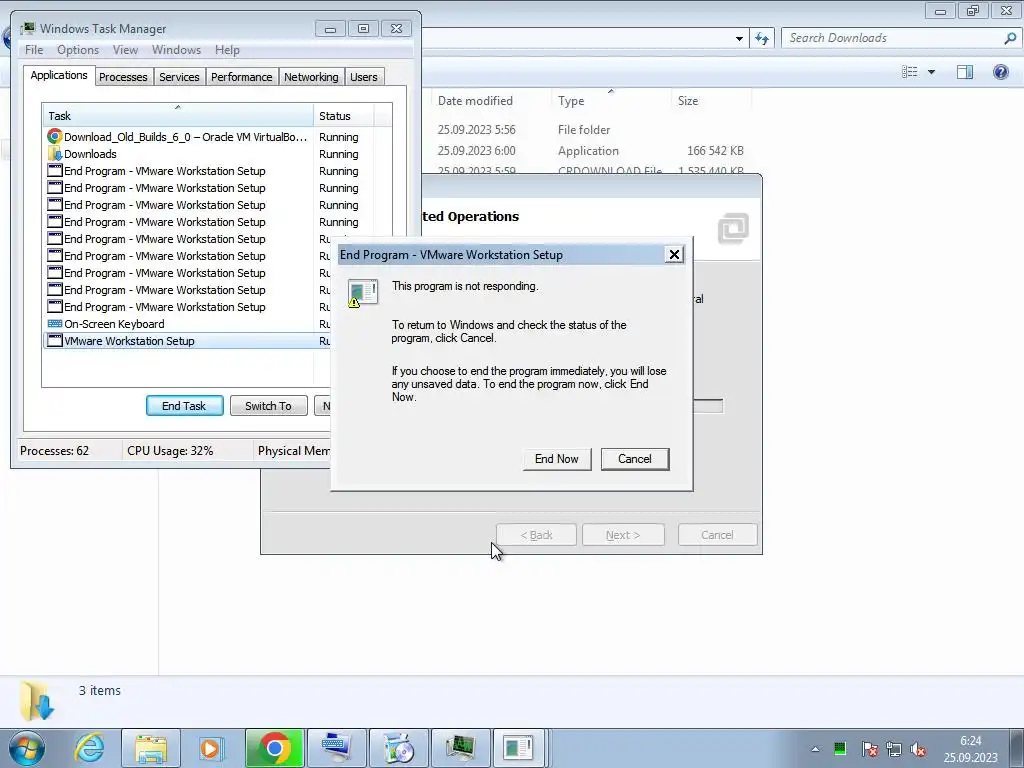The width and height of the screenshot is (1024, 768).
Task: Click End Now in the End Program dialog
Action: click(x=556, y=459)
